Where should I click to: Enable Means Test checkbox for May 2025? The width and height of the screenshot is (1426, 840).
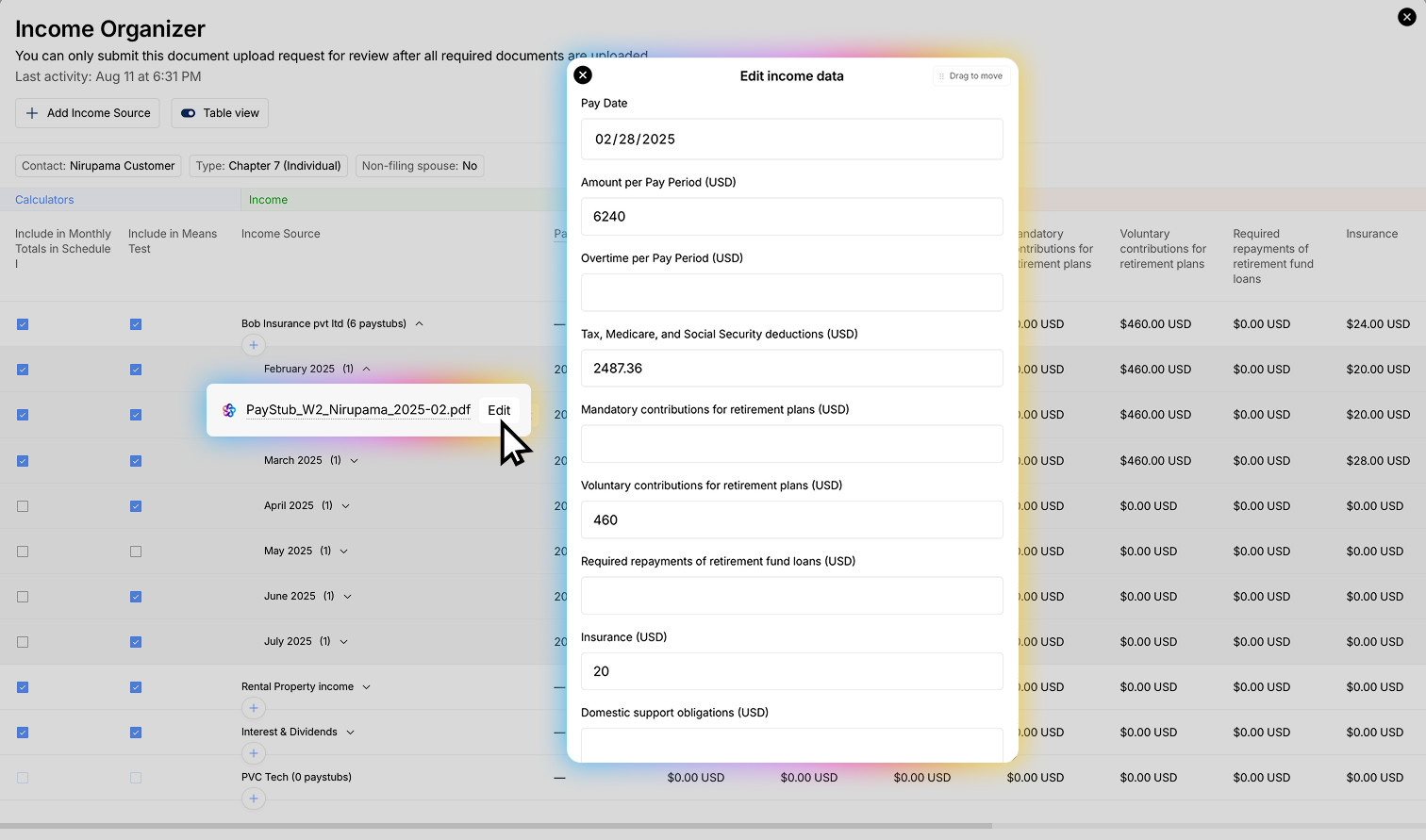tap(136, 552)
